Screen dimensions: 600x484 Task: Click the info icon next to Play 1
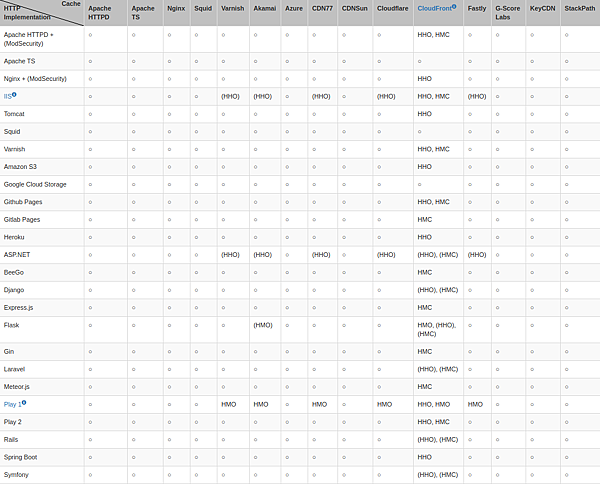(24, 403)
